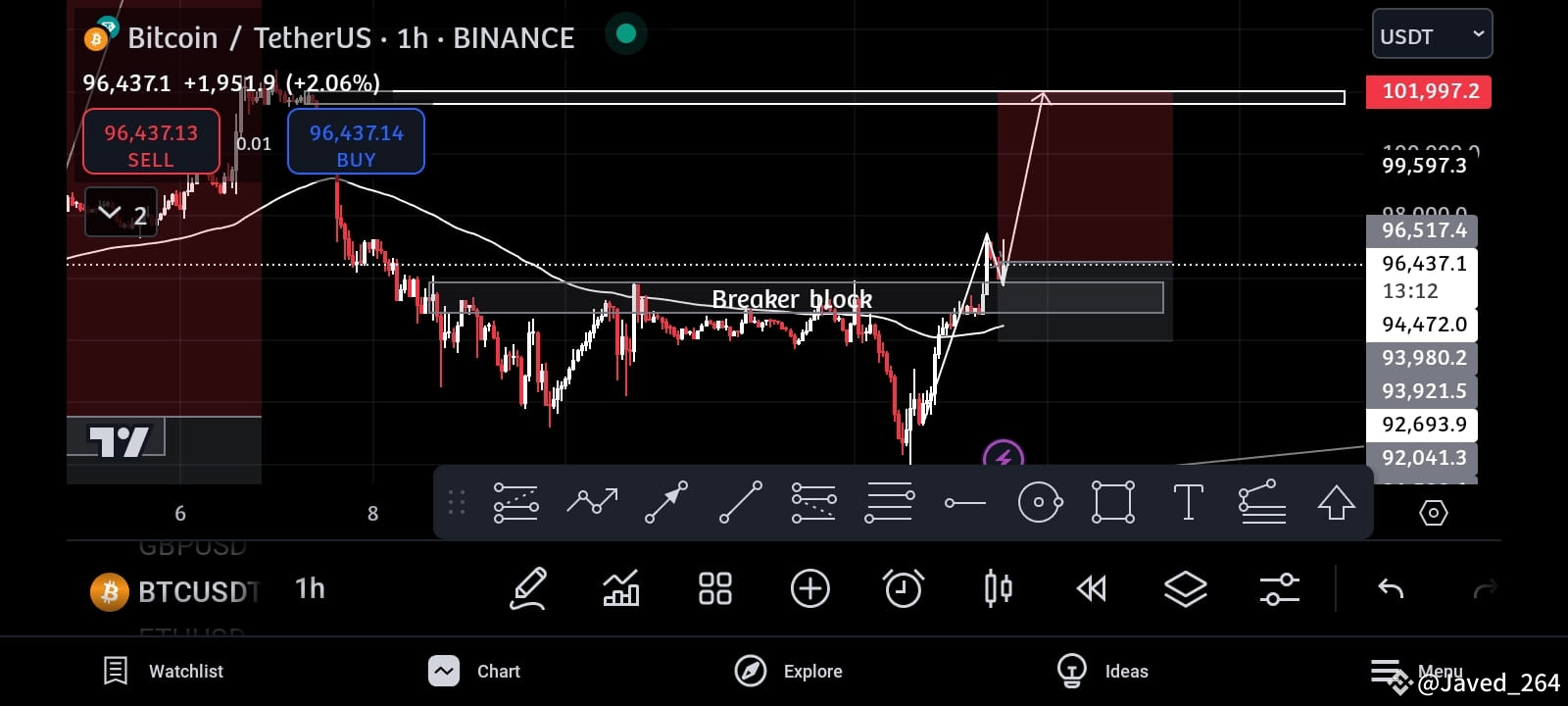Choose the parallel horizontal lines tool
1568x706 pixels.
890,503
